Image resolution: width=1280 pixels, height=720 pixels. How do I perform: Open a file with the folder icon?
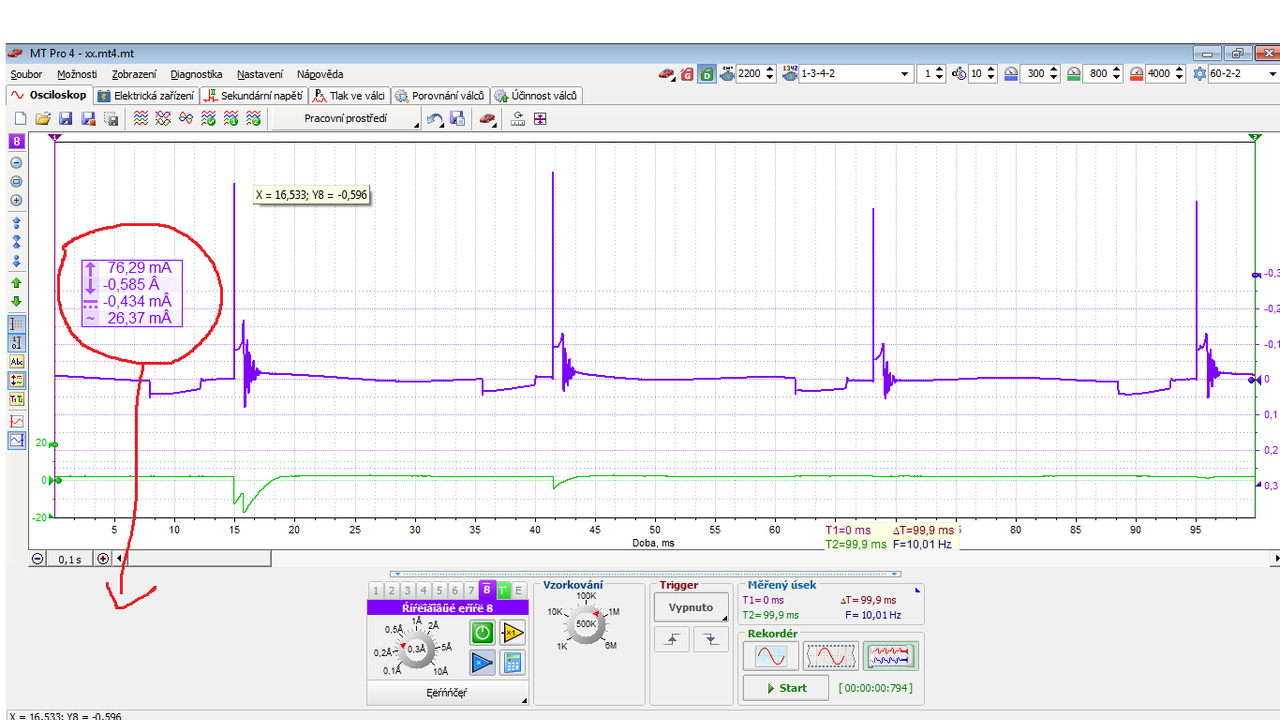pyautogui.click(x=43, y=119)
